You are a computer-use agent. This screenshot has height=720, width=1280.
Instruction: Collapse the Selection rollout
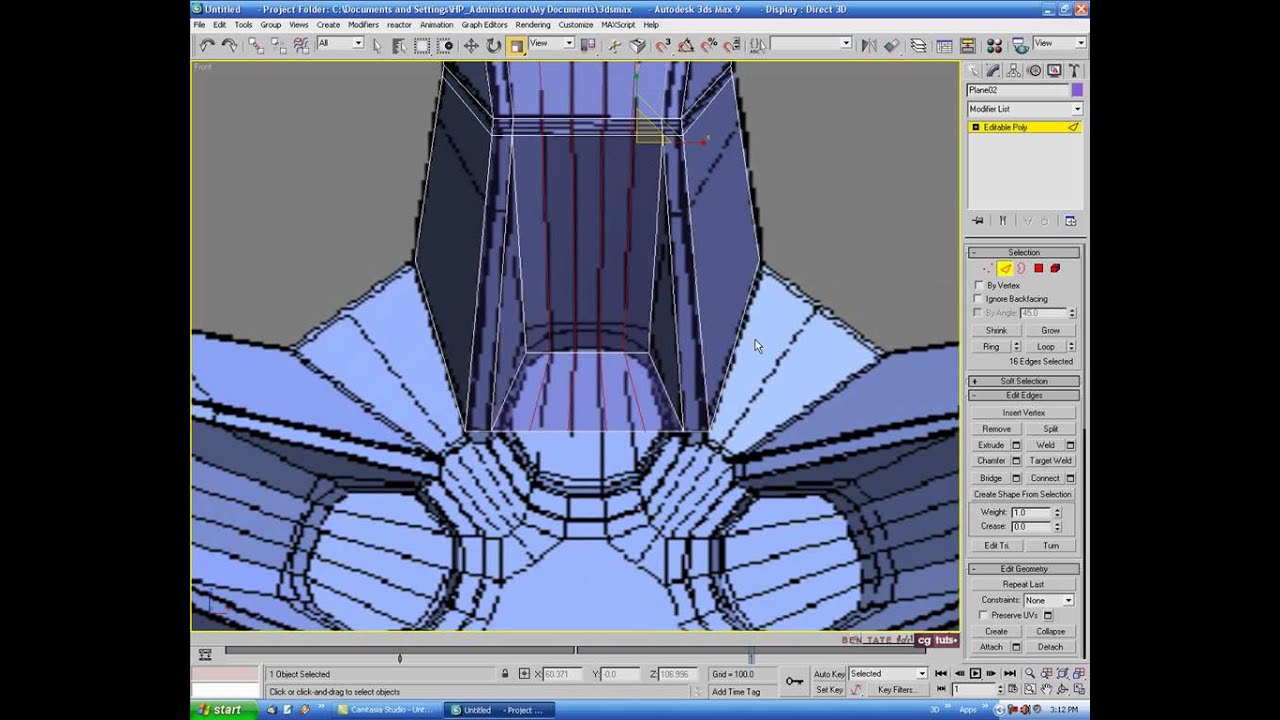(x=1023, y=252)
